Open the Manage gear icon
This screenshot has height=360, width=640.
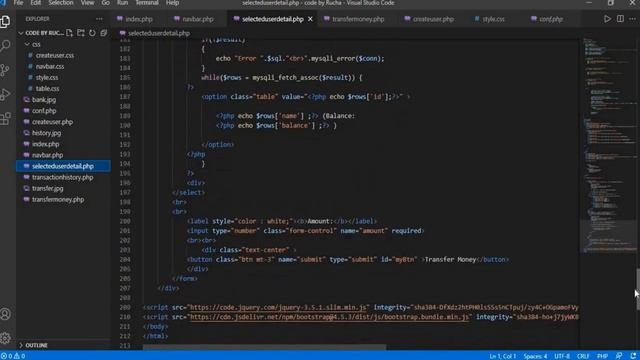pyautogui.click(x=5, y=338)
